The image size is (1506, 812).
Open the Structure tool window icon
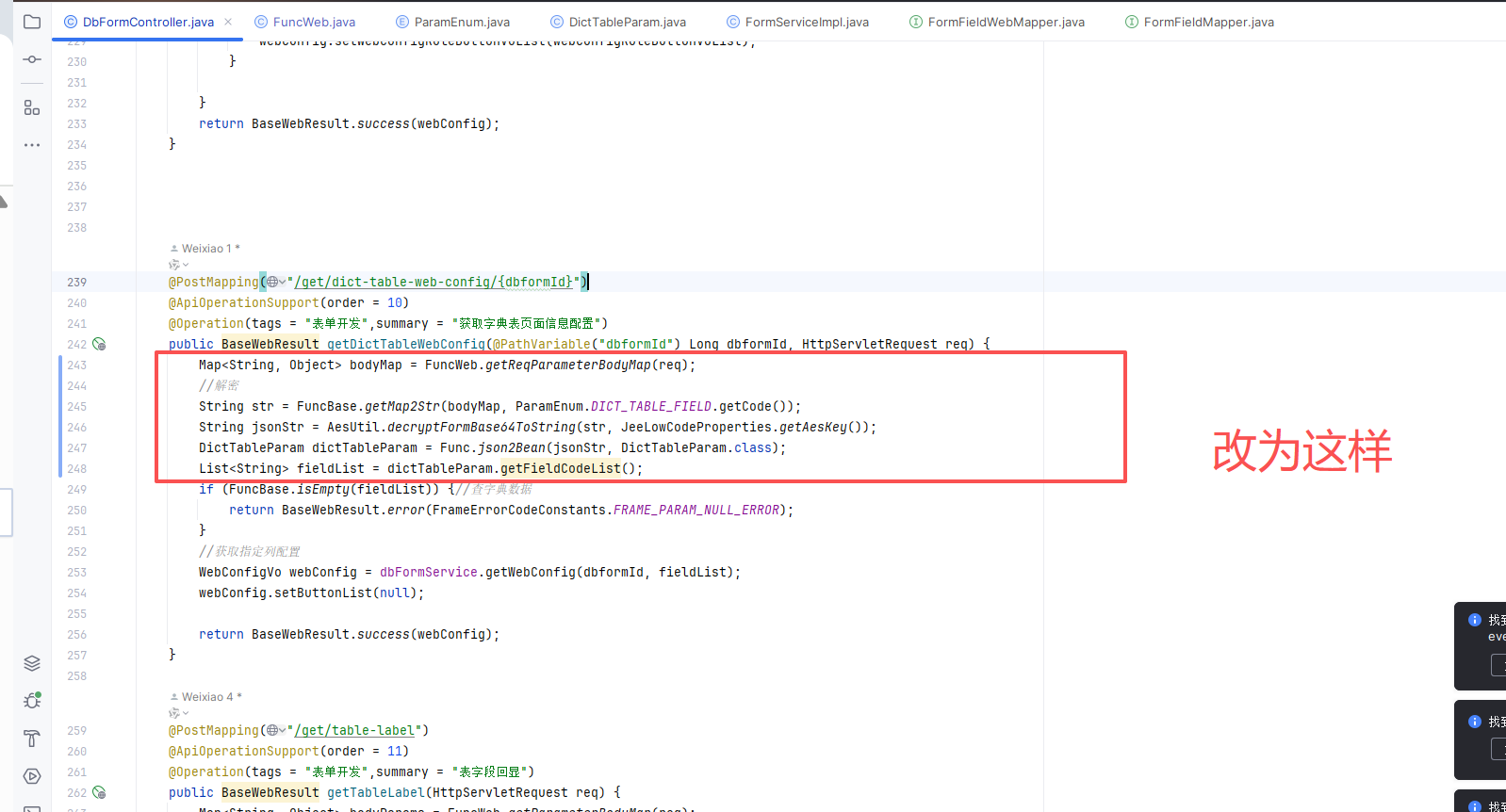[x=32, y=107]
